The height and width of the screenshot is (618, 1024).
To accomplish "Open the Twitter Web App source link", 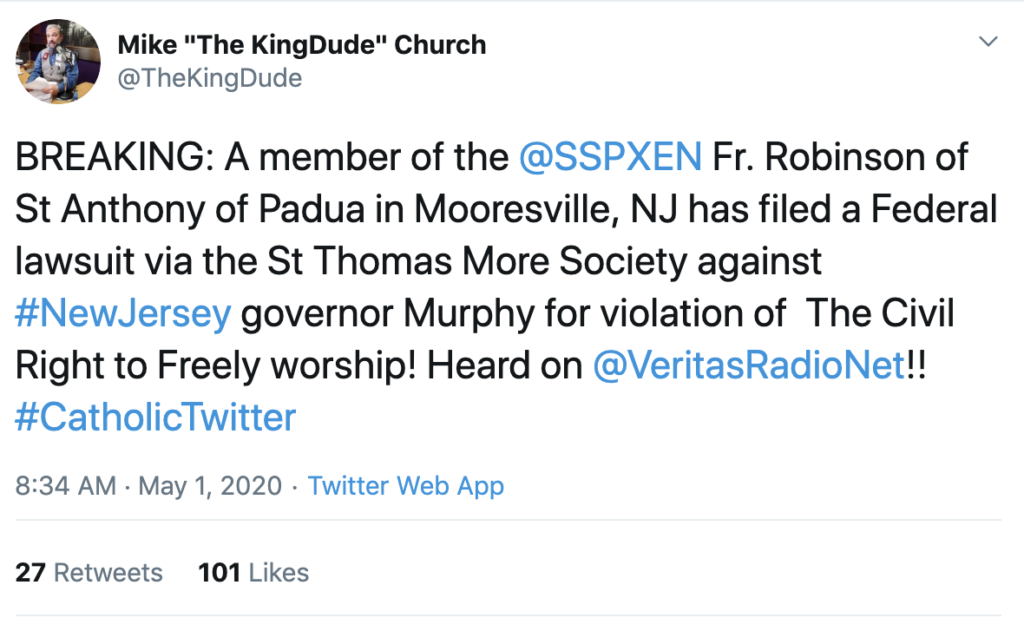I will (x=406, y=487).
